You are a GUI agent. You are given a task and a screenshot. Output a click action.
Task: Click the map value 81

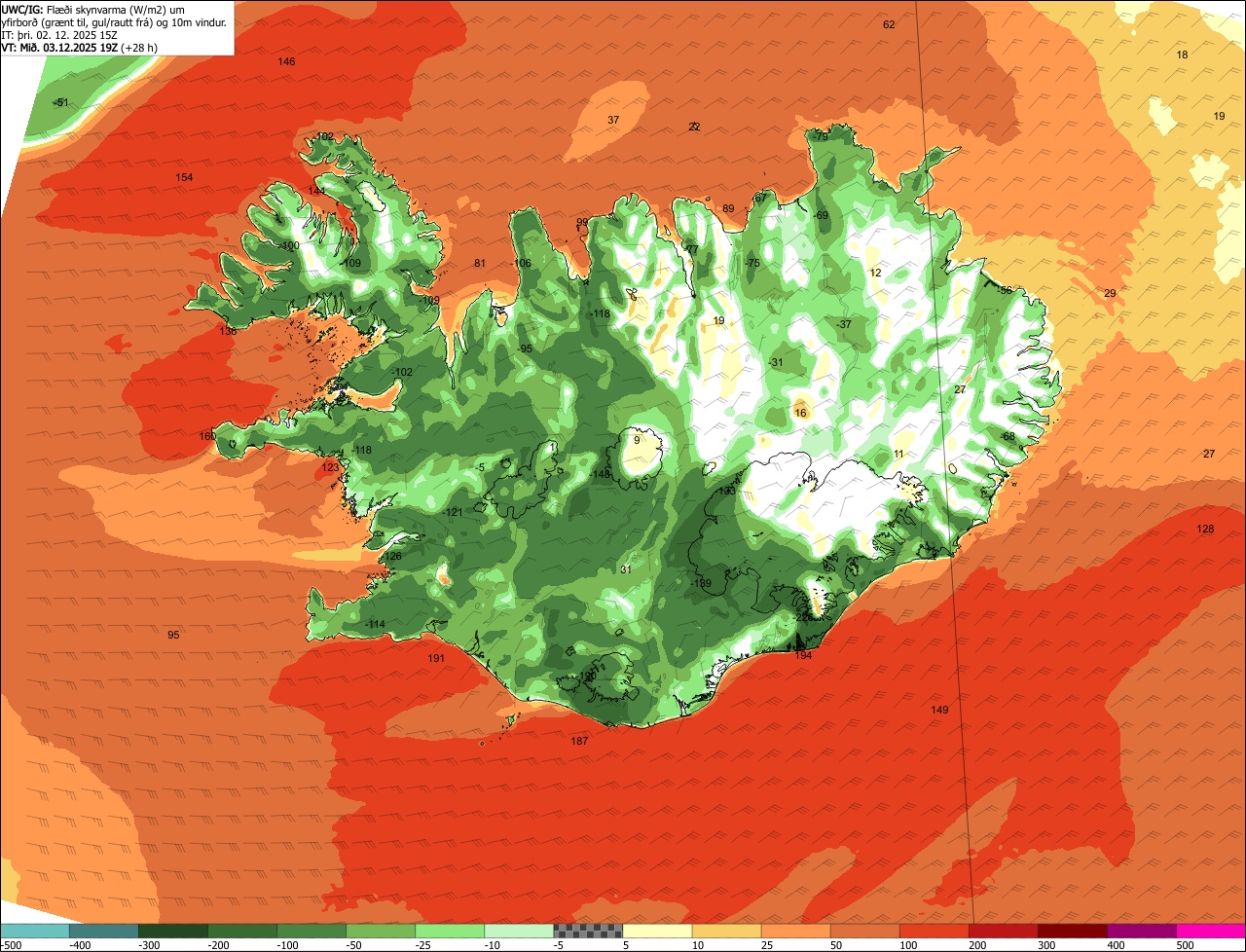pyautogui.click(x=479, y=263)
